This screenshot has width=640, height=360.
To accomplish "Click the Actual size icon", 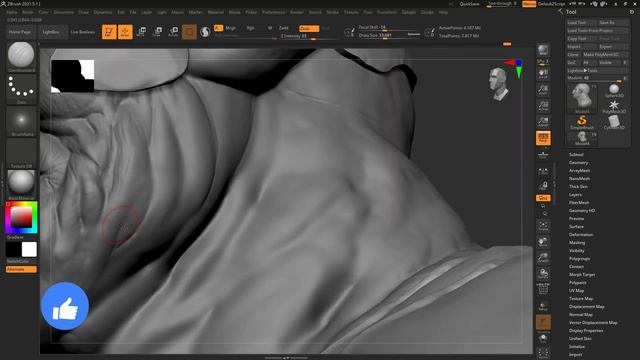I will 543,106.
